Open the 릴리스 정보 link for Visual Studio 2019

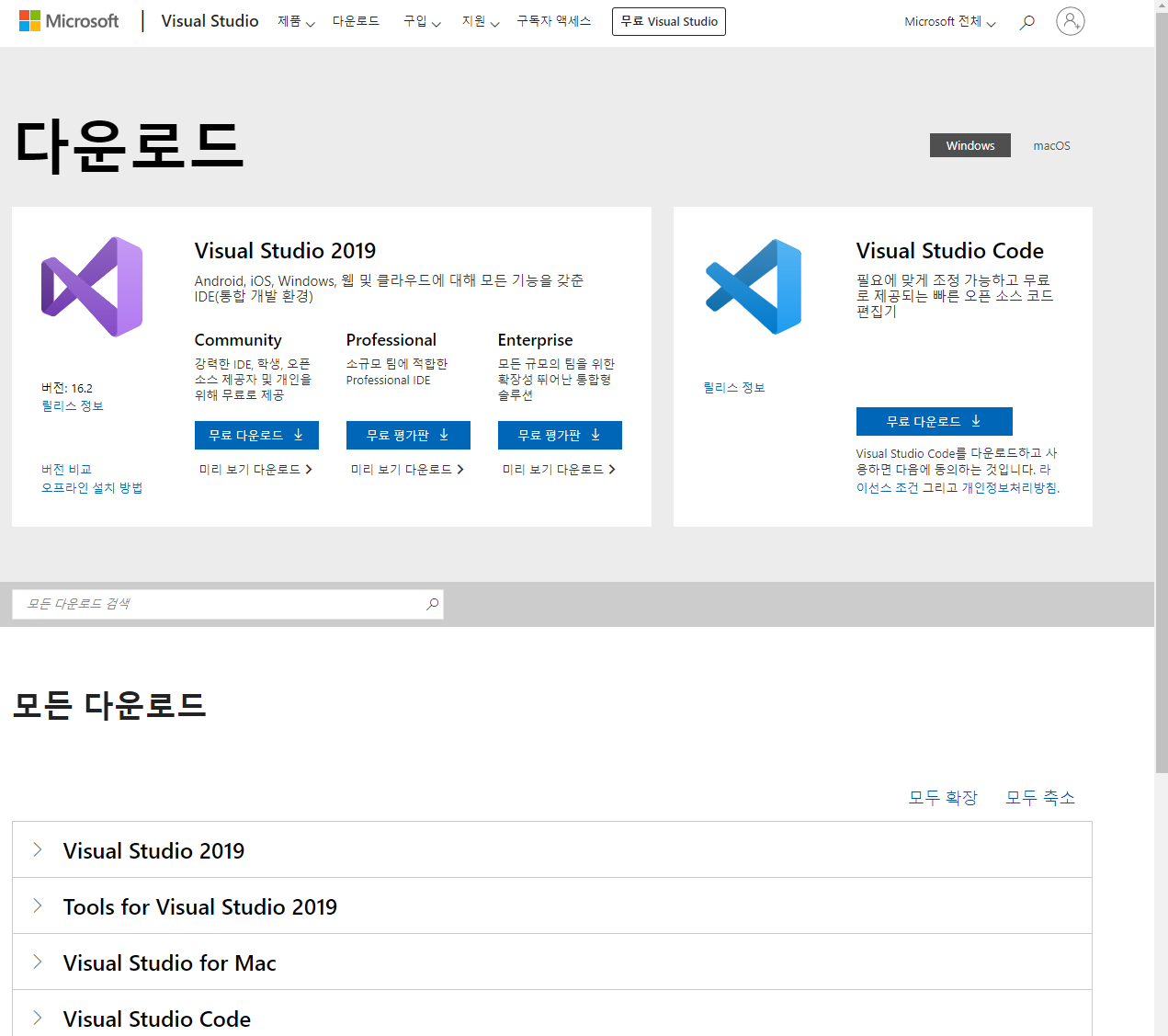(72, 405)
